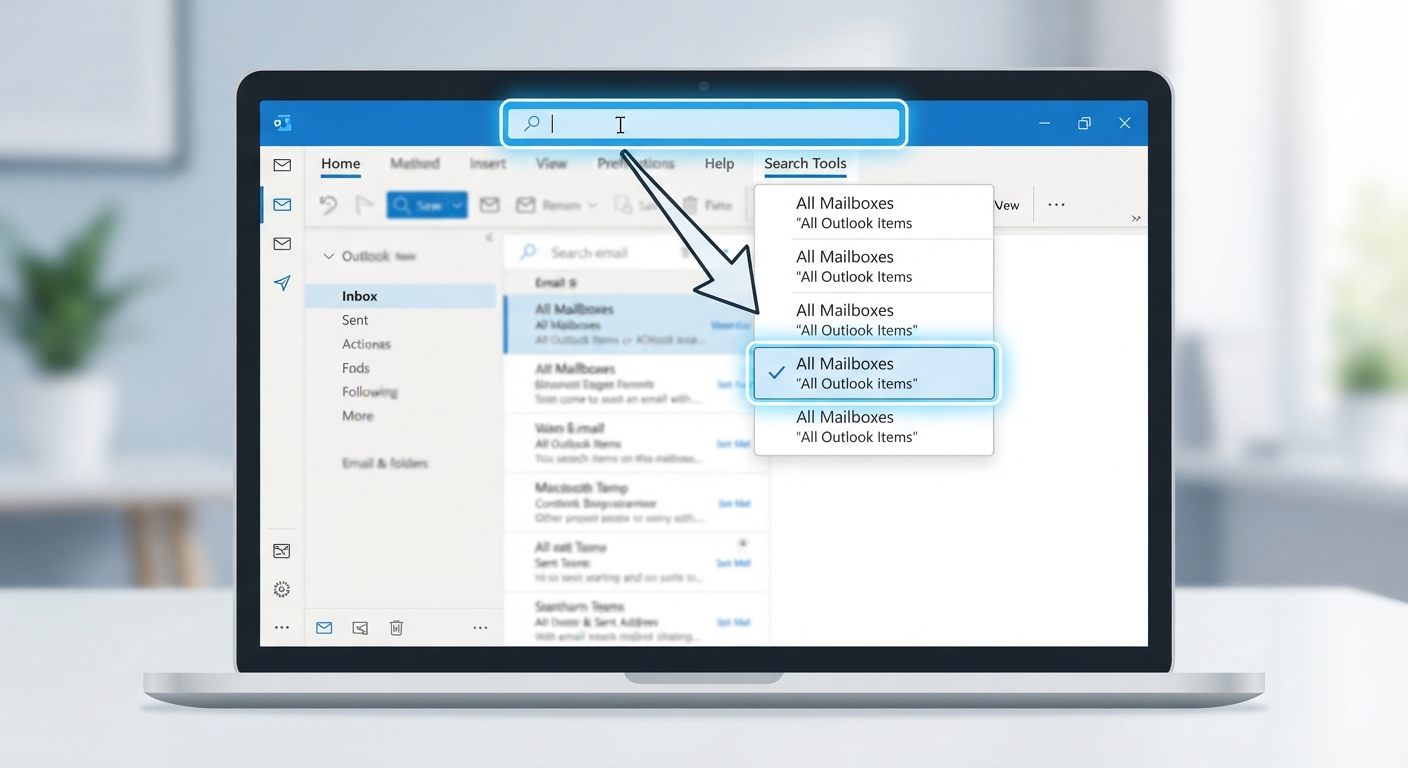Click the star icon in the All nait Tasne email row

(742, 544)
